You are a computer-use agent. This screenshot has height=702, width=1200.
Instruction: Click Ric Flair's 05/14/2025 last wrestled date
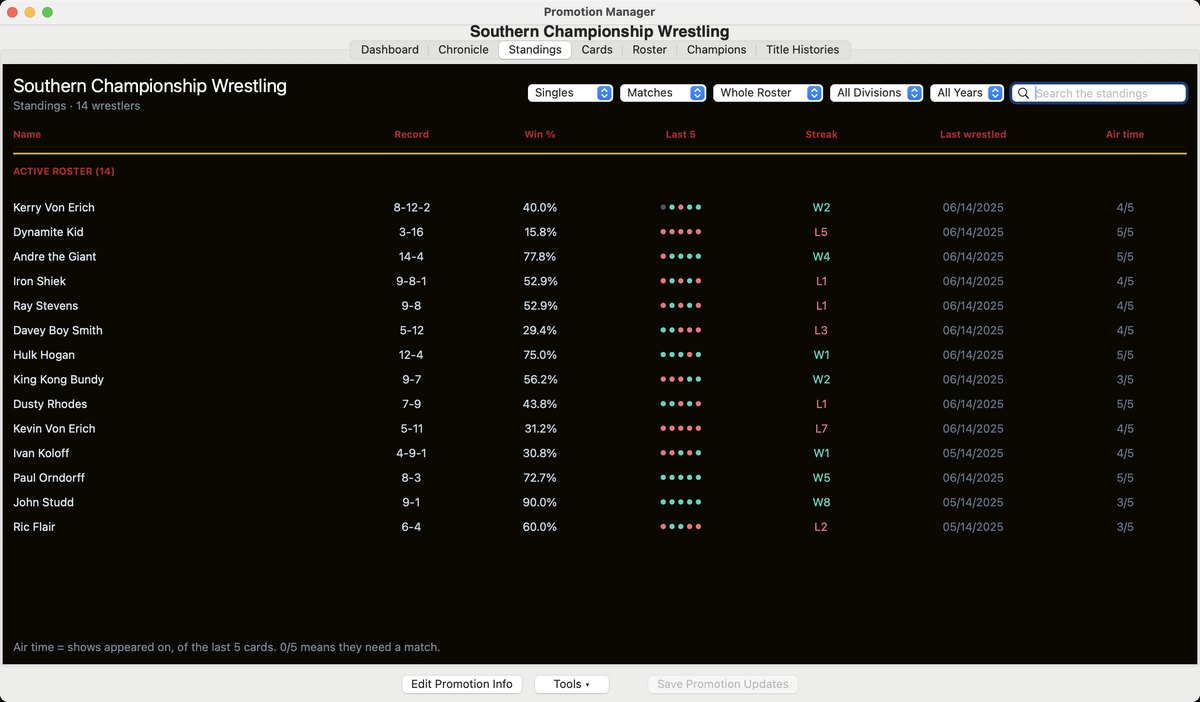click(x=973, y=527)
